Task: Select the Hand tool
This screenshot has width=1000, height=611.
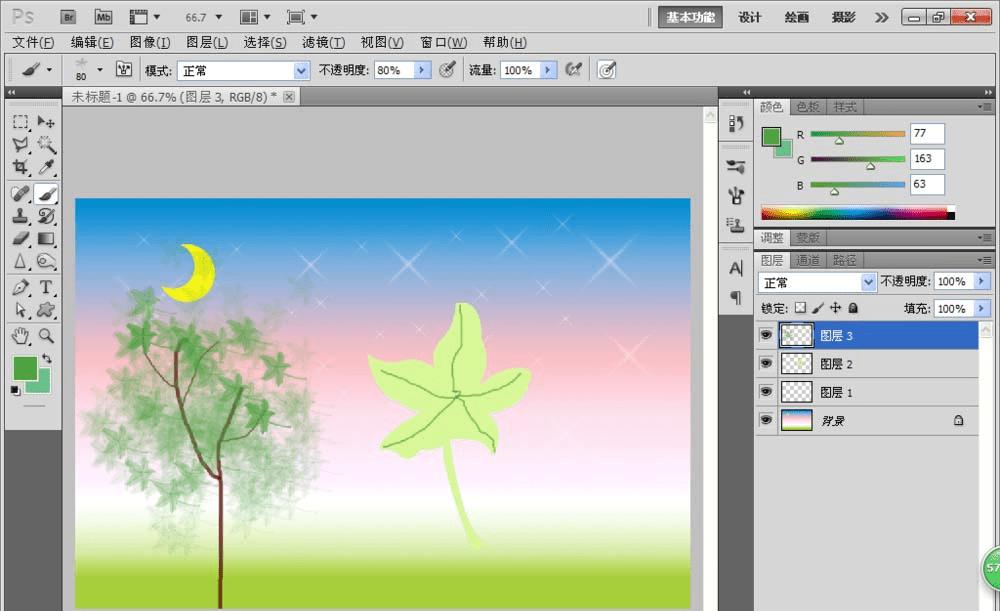Action: click(x=20, y=335)
